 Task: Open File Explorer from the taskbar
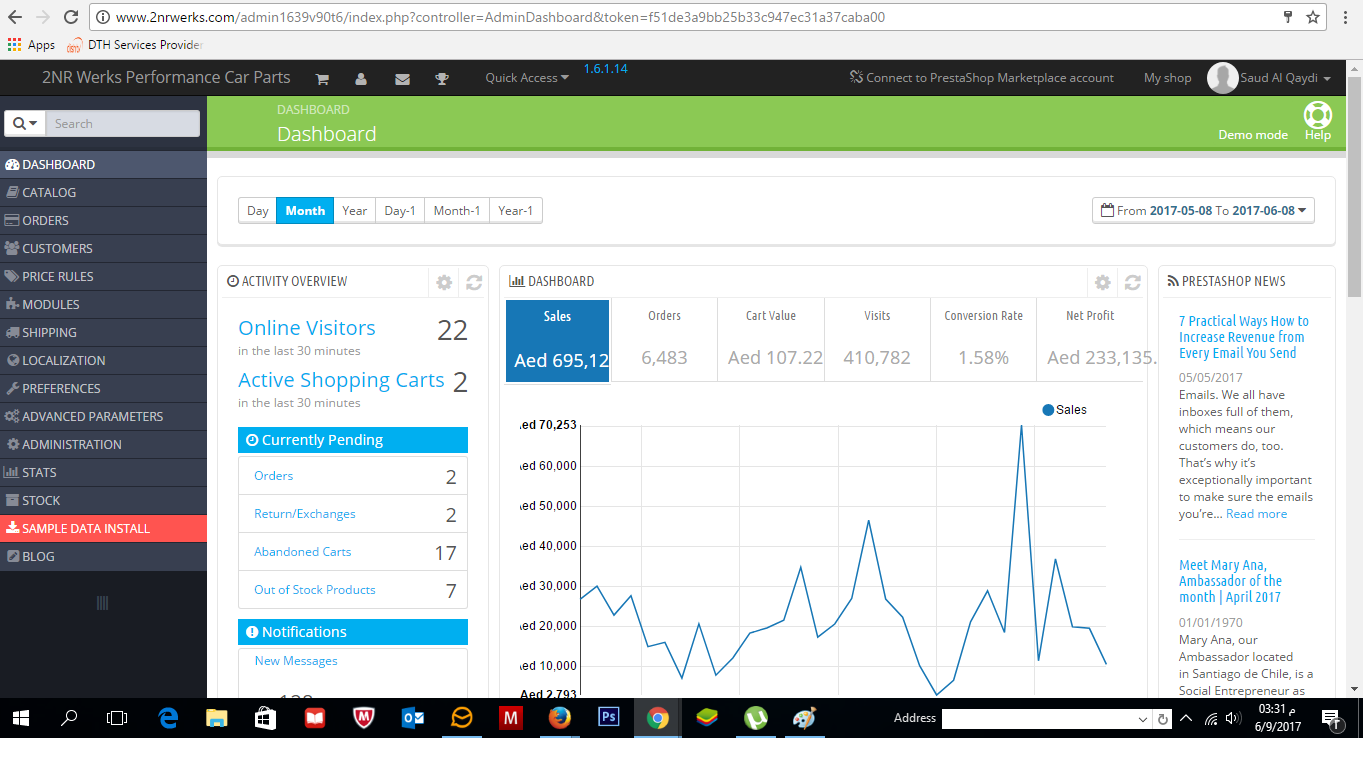click(x=216, y=718)
